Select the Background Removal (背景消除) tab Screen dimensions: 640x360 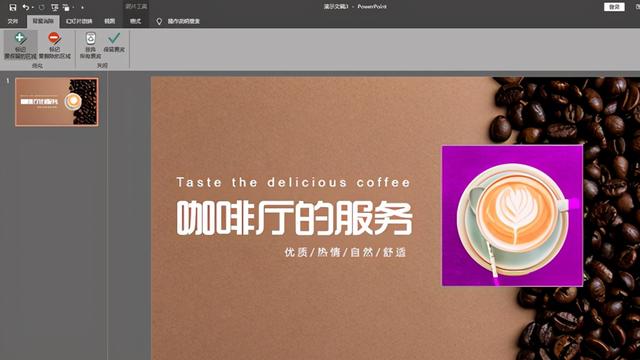tap(43, 21)
